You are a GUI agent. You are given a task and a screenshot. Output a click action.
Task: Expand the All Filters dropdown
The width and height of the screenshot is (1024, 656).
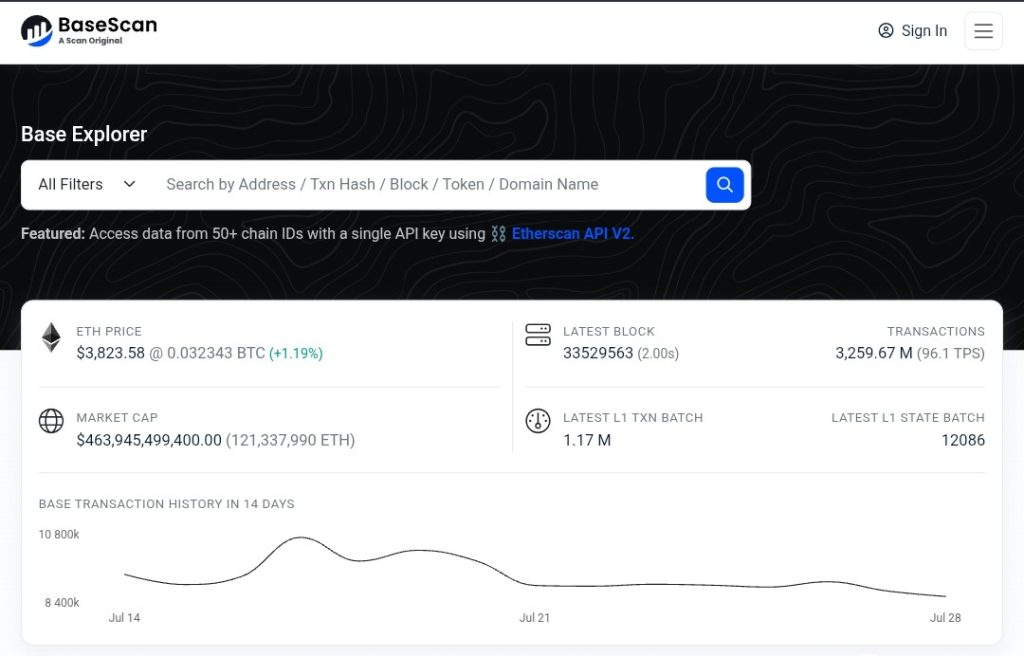(x=86, y=185)
